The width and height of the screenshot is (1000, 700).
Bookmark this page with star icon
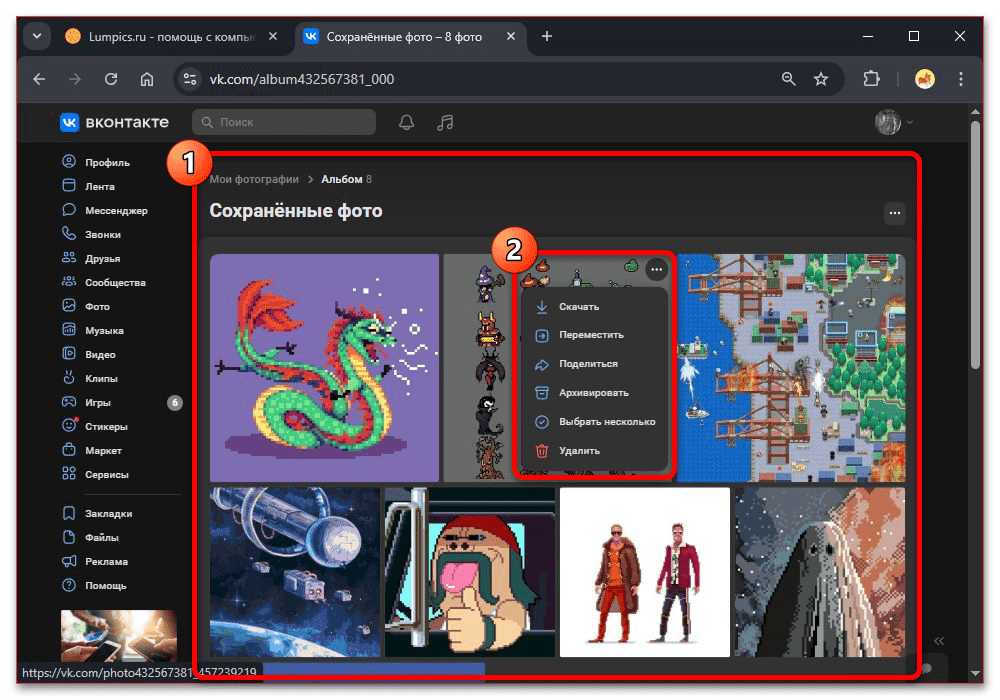821,79
